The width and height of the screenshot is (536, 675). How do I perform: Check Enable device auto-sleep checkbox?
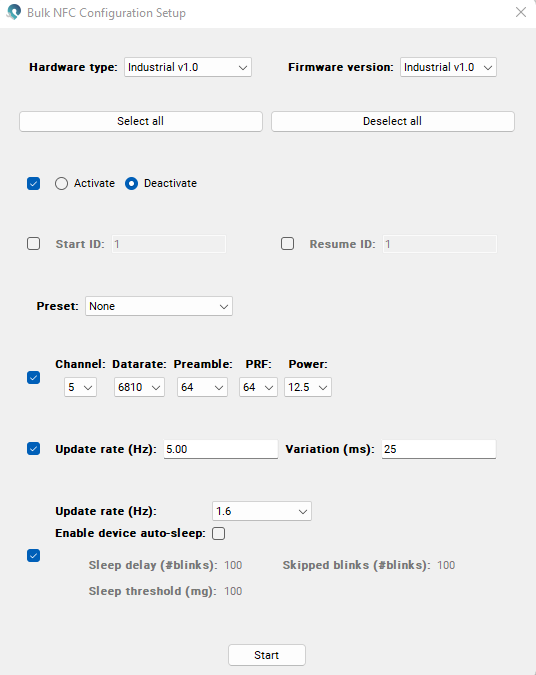(219, 533)
